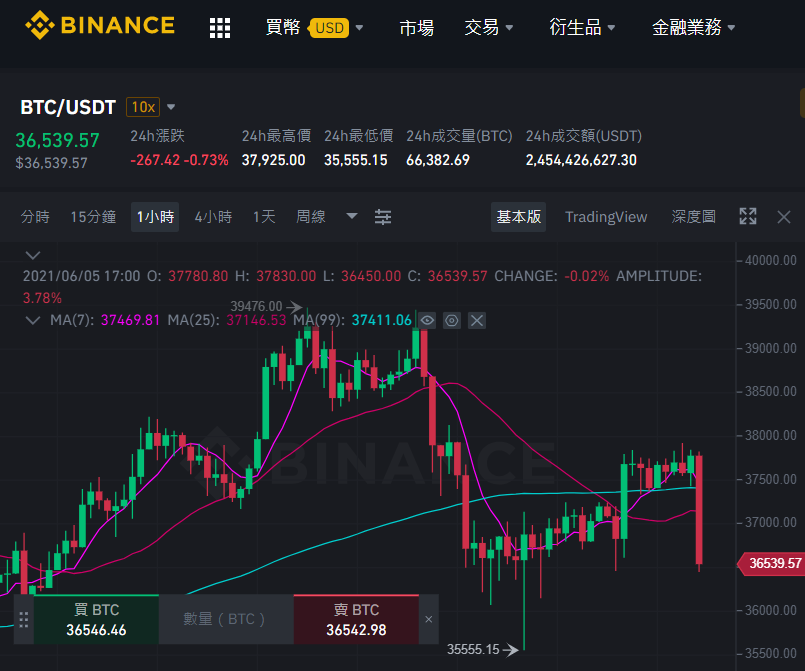Viewport: 805px width, 671px height.
Task: Select the 周線 weekly interval
Action: click(x=311, y=217)
